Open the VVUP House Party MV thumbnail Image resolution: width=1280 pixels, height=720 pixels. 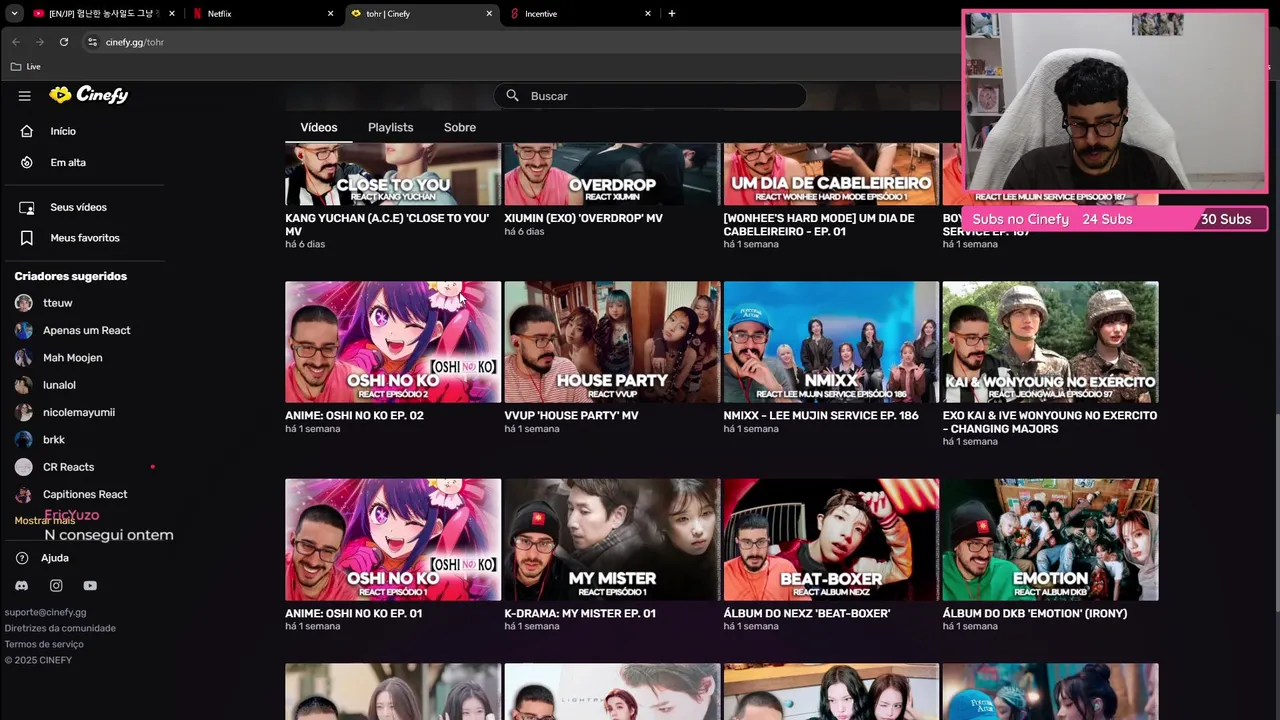click(612, 342)
